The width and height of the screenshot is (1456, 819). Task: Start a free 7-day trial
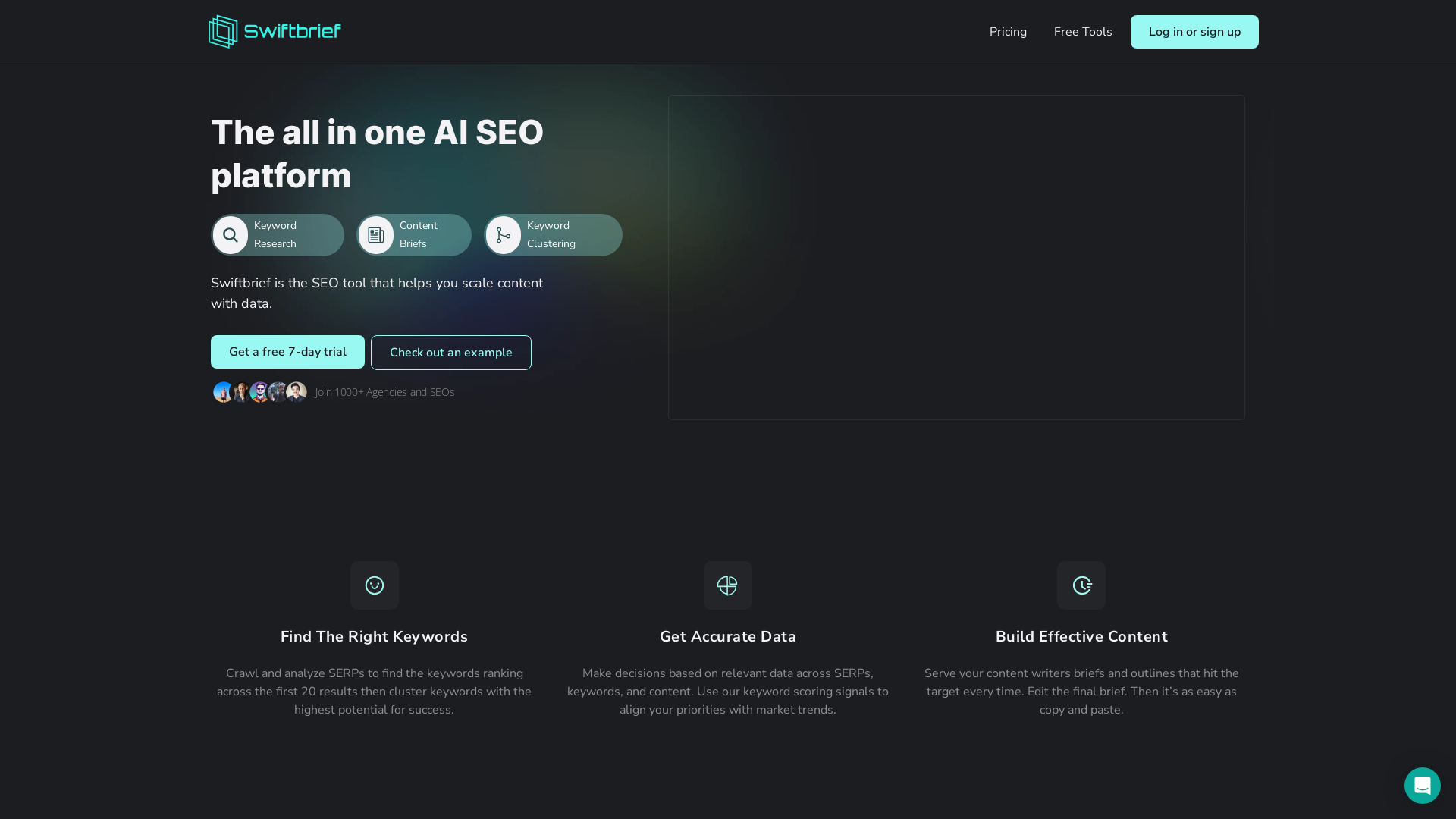click(x=287, y=352)
